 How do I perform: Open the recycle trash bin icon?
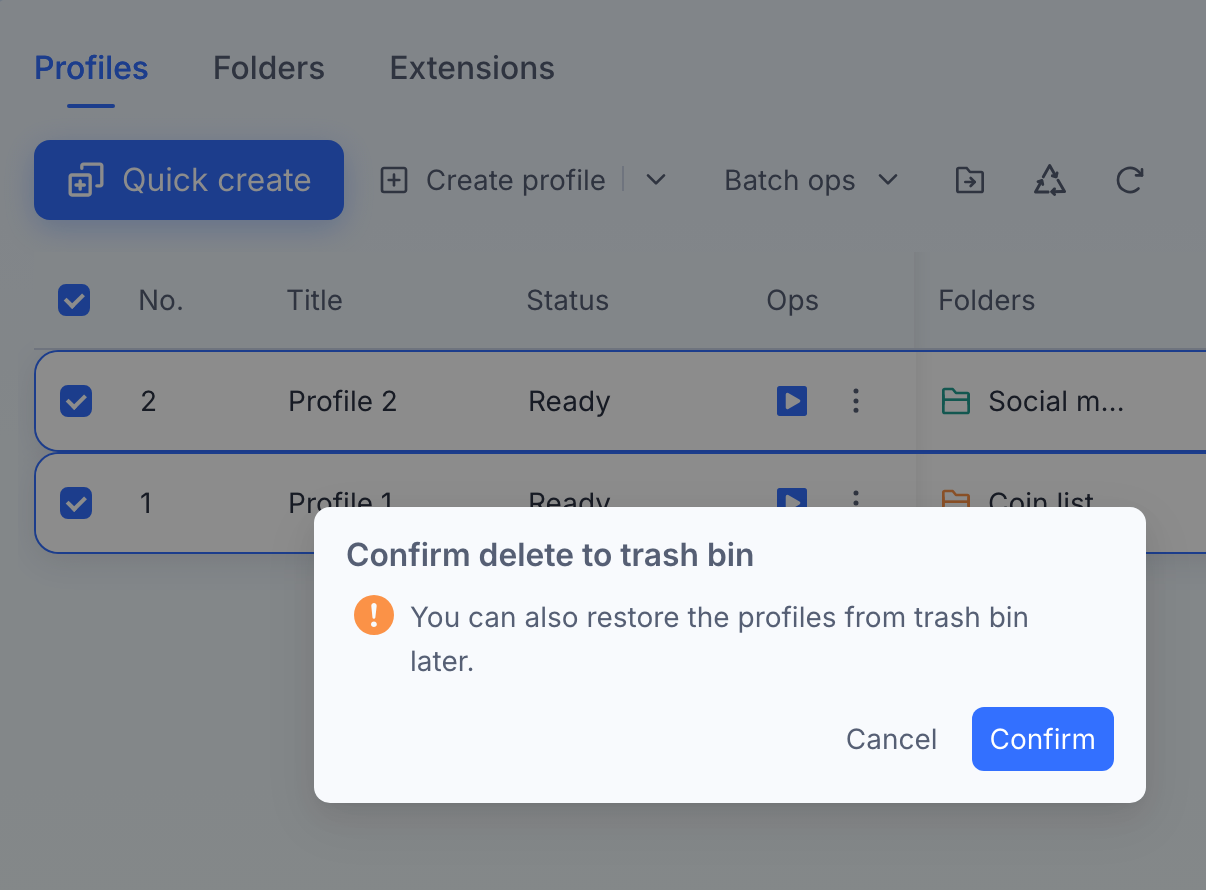pos(1049,180)
